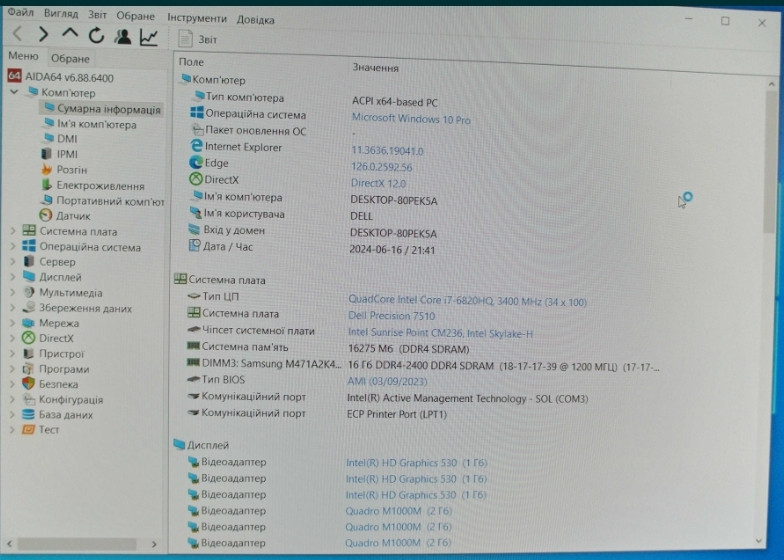This screenshot has width=784, height=560.
Task: Select the DIMM3: Samsung M471A2K4 row
Action: [x=422, y=365]
